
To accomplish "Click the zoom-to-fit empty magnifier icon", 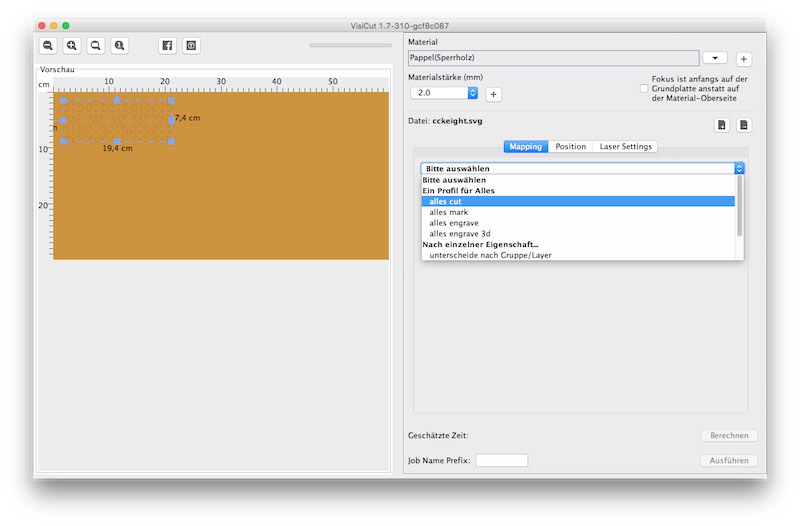I will [x=95, y=45].
